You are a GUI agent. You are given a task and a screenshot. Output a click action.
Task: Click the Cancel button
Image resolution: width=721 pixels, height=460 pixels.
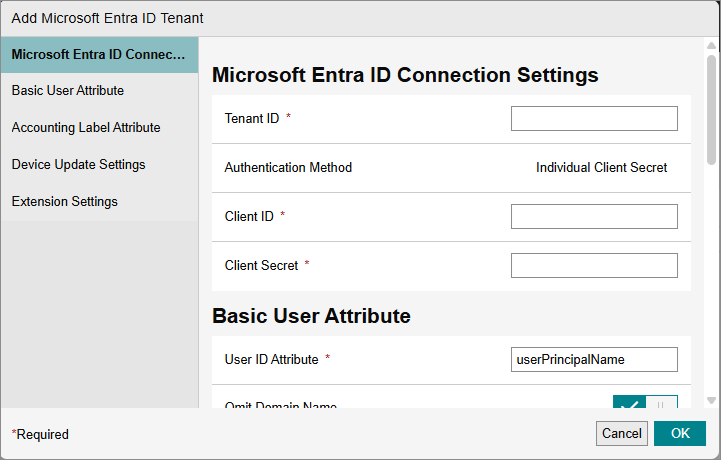pyautogui.click(x=622, y=433)
